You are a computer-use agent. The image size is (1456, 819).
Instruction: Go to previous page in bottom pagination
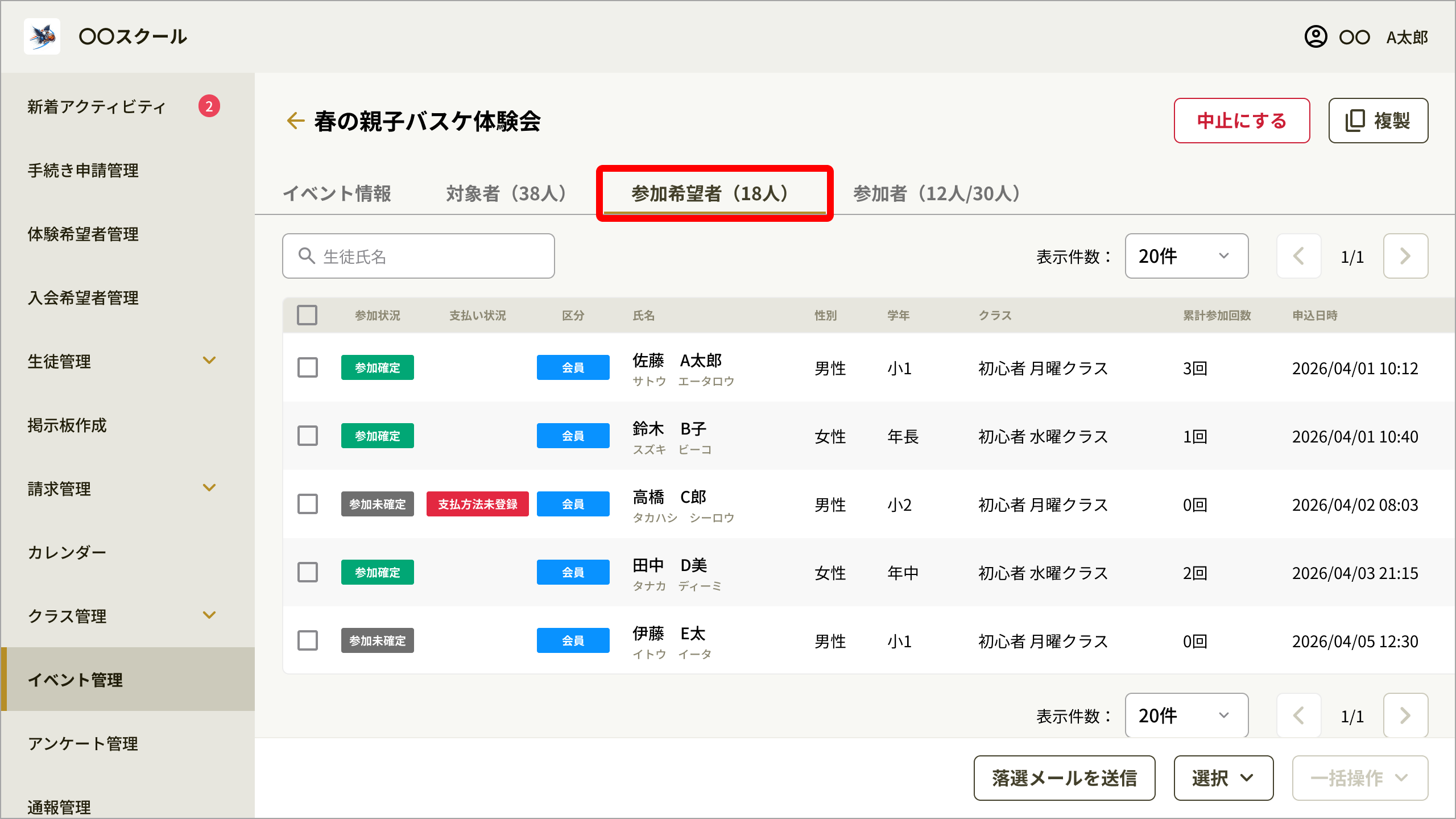coord(1298,715)
